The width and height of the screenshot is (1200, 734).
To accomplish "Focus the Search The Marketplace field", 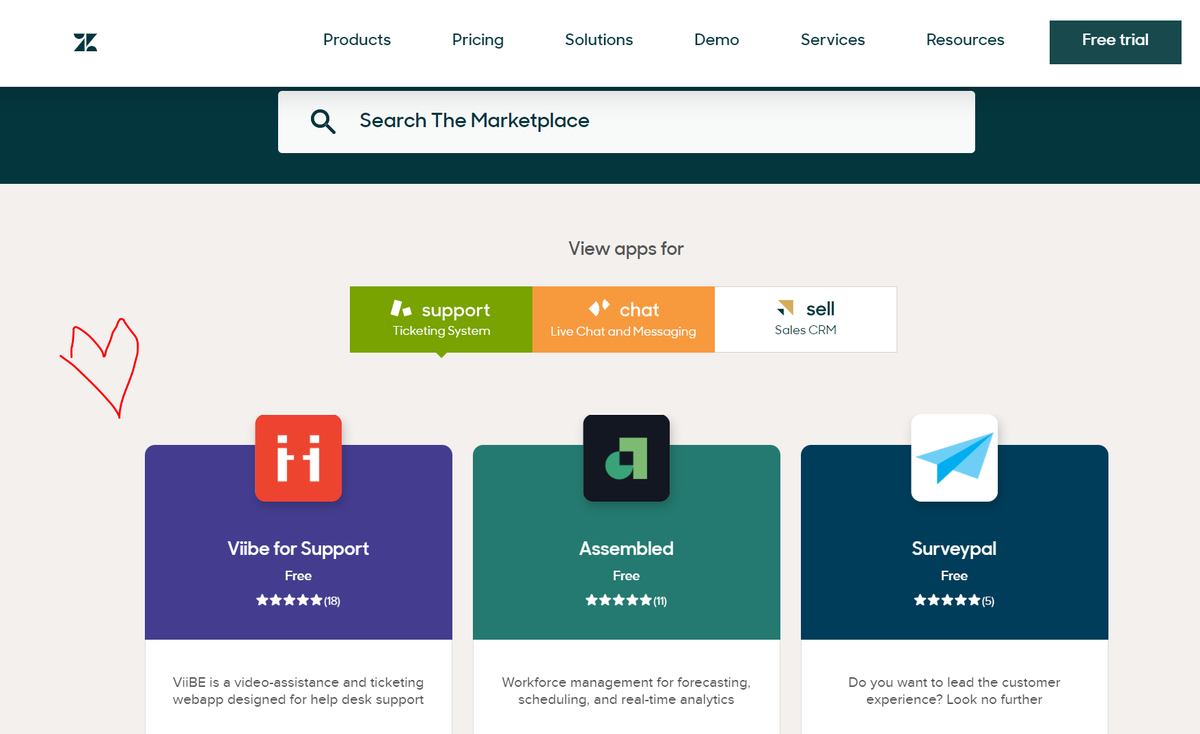I will pos(626,122).
